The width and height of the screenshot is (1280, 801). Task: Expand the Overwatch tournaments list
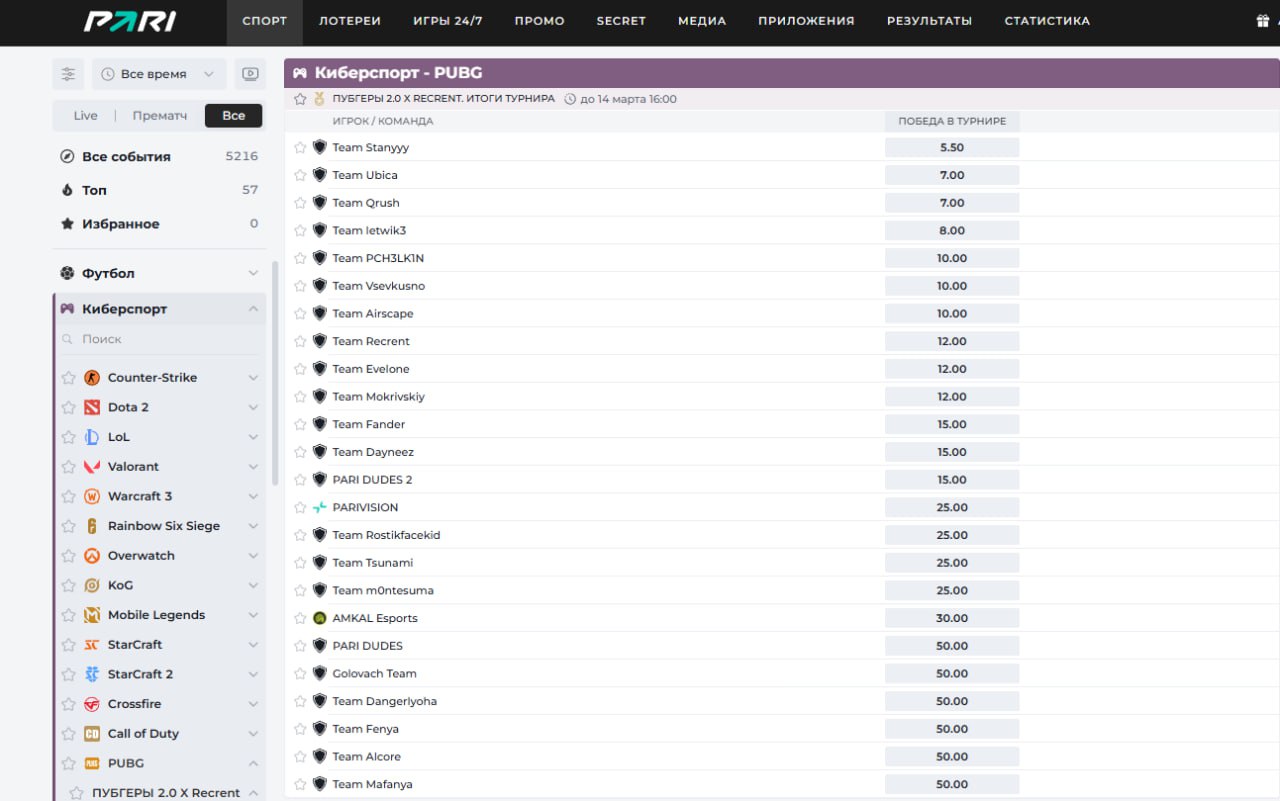(x=253, y=556)
